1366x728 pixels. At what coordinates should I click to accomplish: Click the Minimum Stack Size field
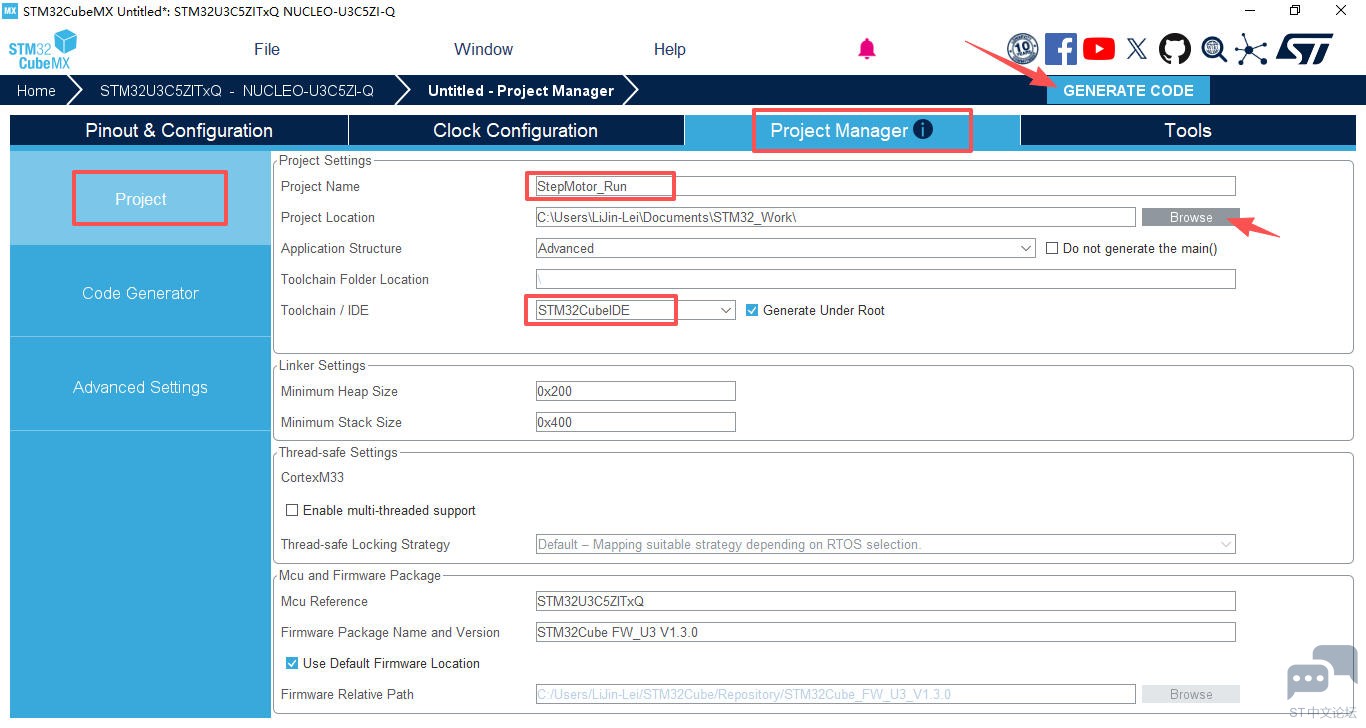pos(636,422)
